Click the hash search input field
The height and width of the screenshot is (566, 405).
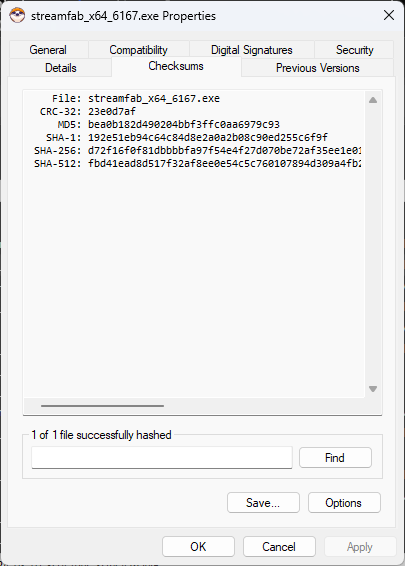pyautogui.click(x=162, y=458)
